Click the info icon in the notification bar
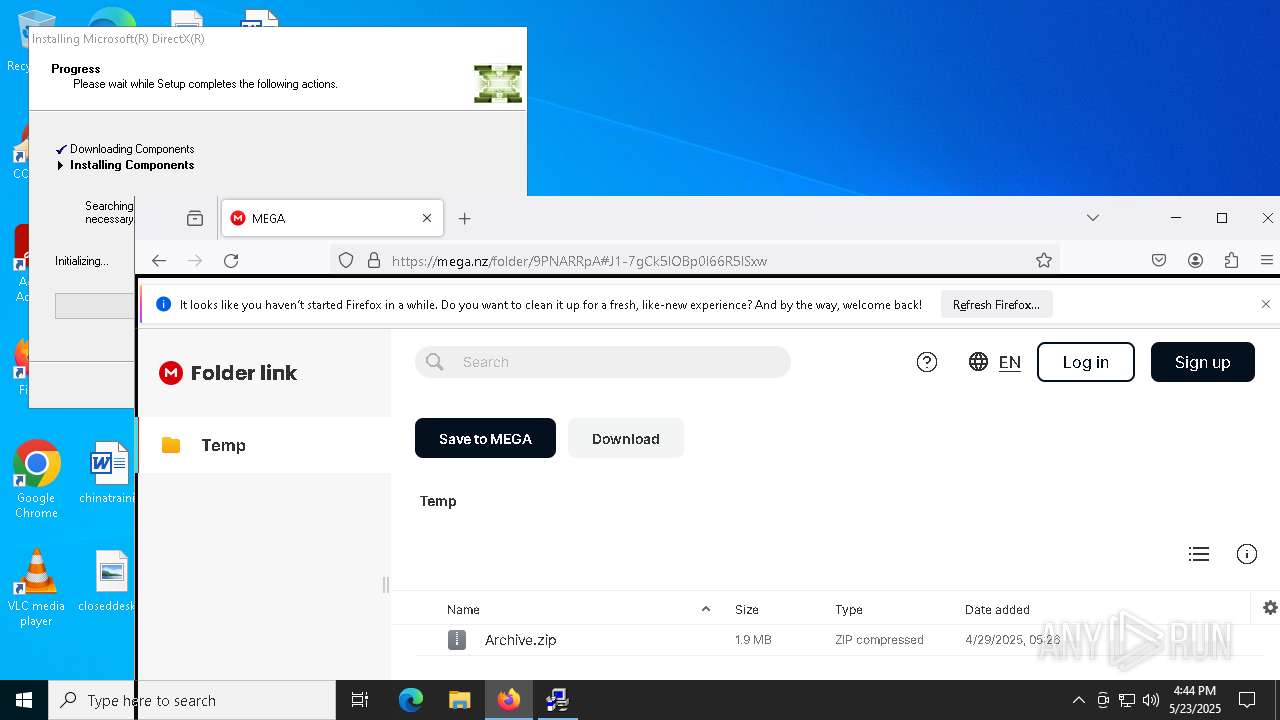This screenshot has width=1280, height=720. 163,305
